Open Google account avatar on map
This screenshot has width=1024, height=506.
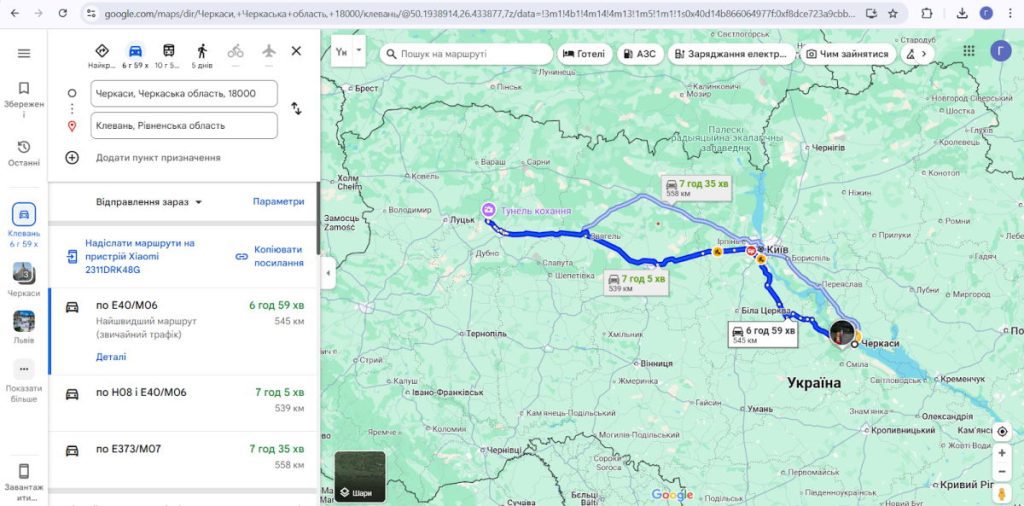click(1000, 51)
